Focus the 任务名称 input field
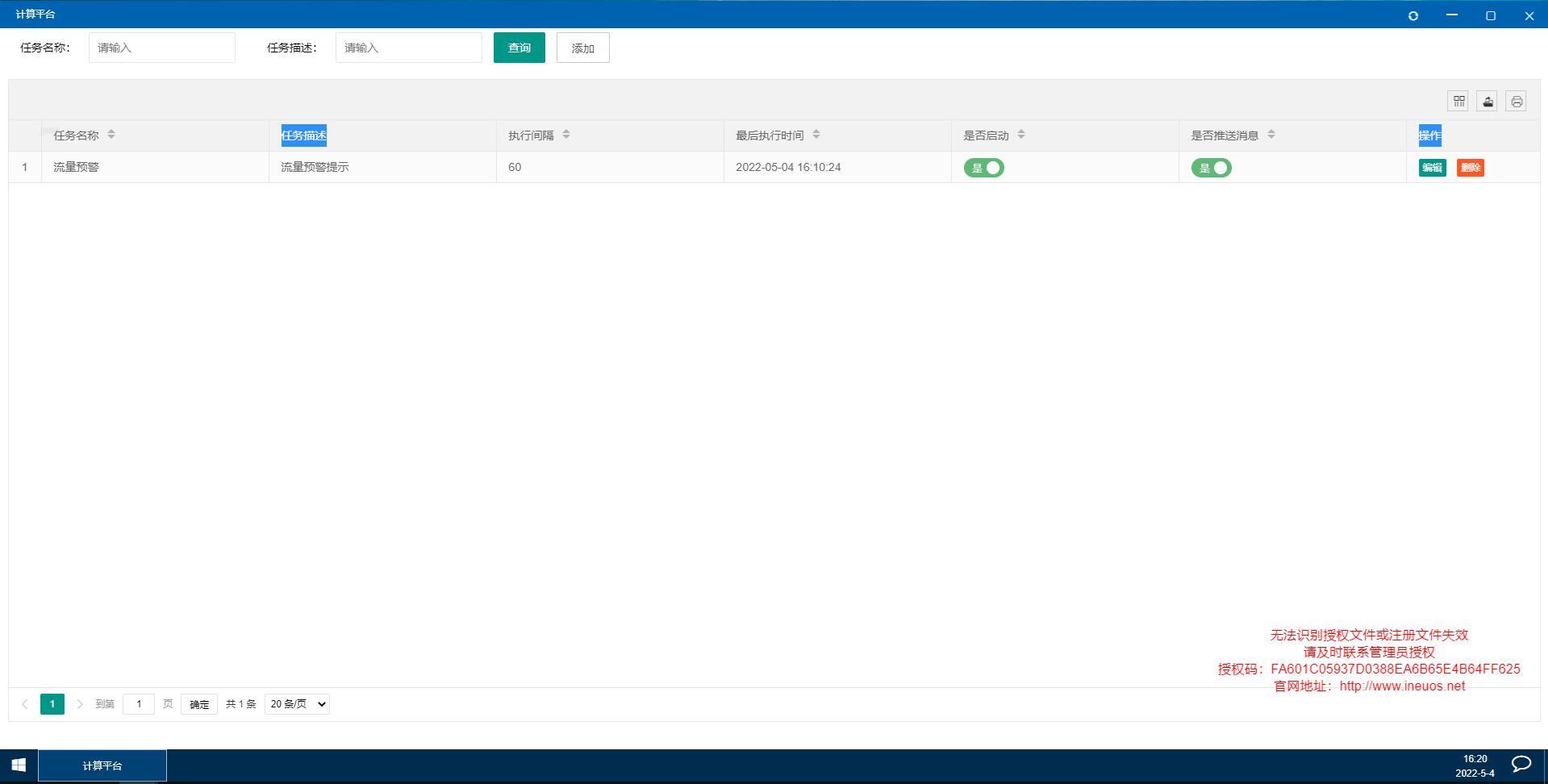The image size is (1548, 784). [x=162, y=48]
